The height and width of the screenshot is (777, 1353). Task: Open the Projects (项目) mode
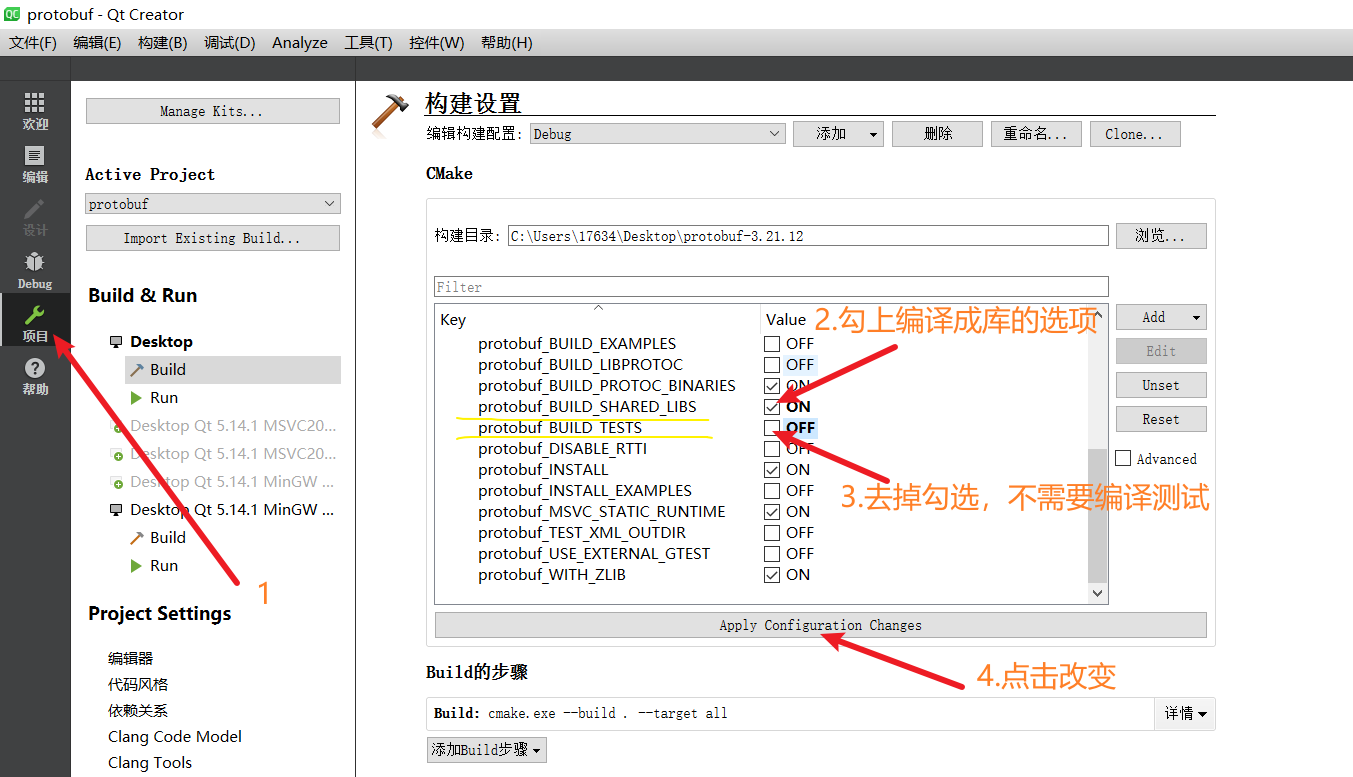click(x=35, y=323)
